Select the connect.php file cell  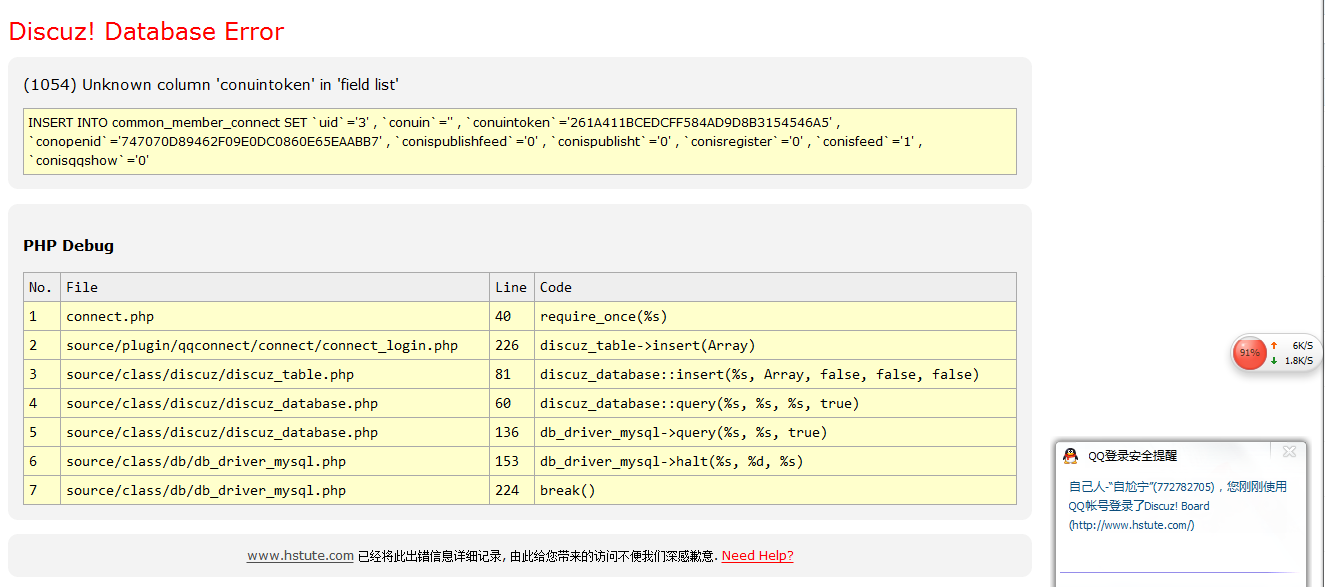point(110,316)
